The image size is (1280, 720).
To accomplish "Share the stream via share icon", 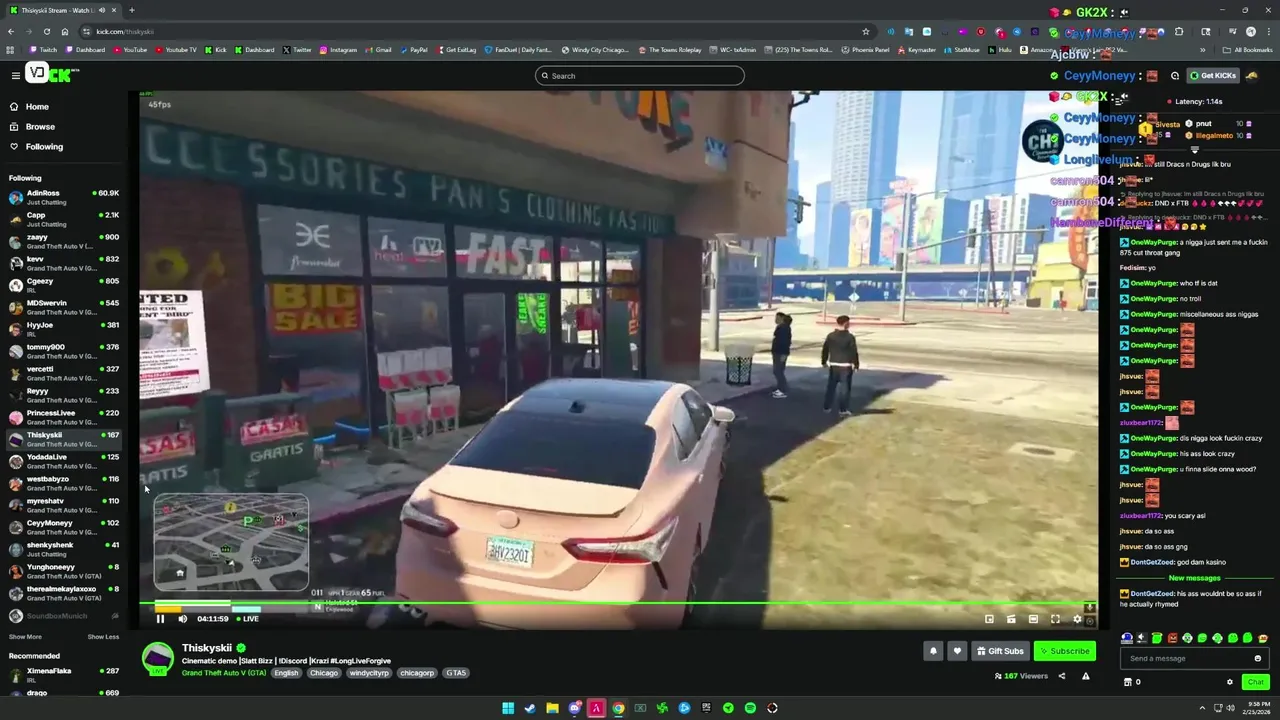I will tap(1062, 676).
